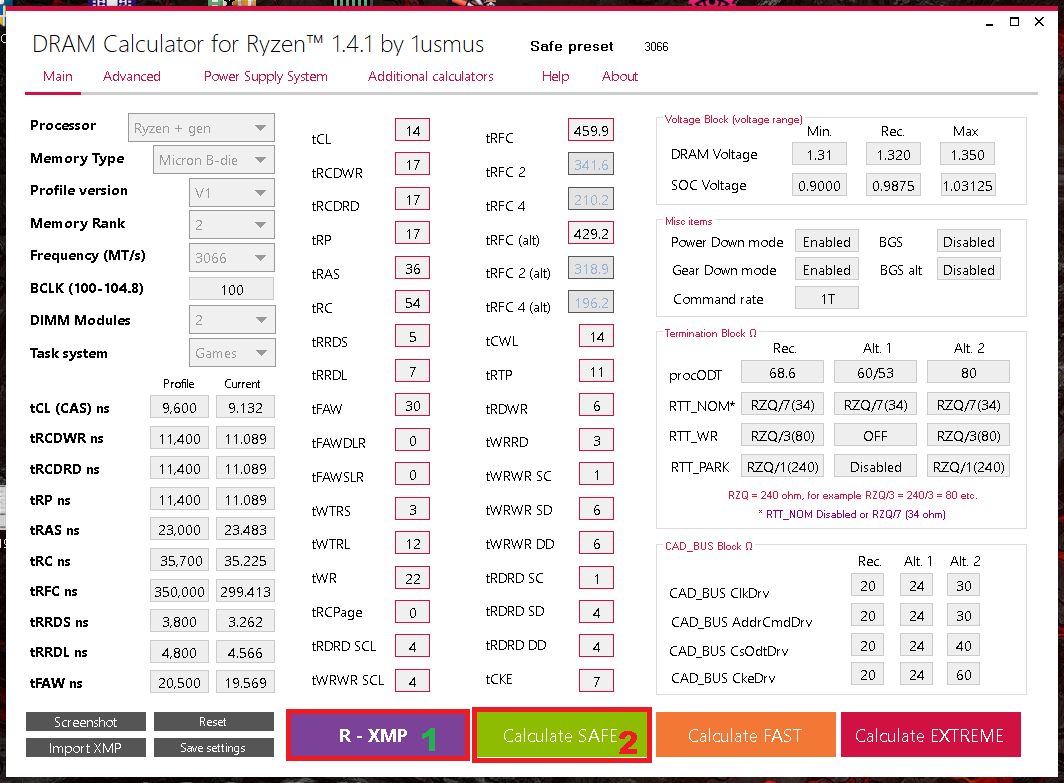
Task: Click the Calculate SAFE button
Action: 562,736
